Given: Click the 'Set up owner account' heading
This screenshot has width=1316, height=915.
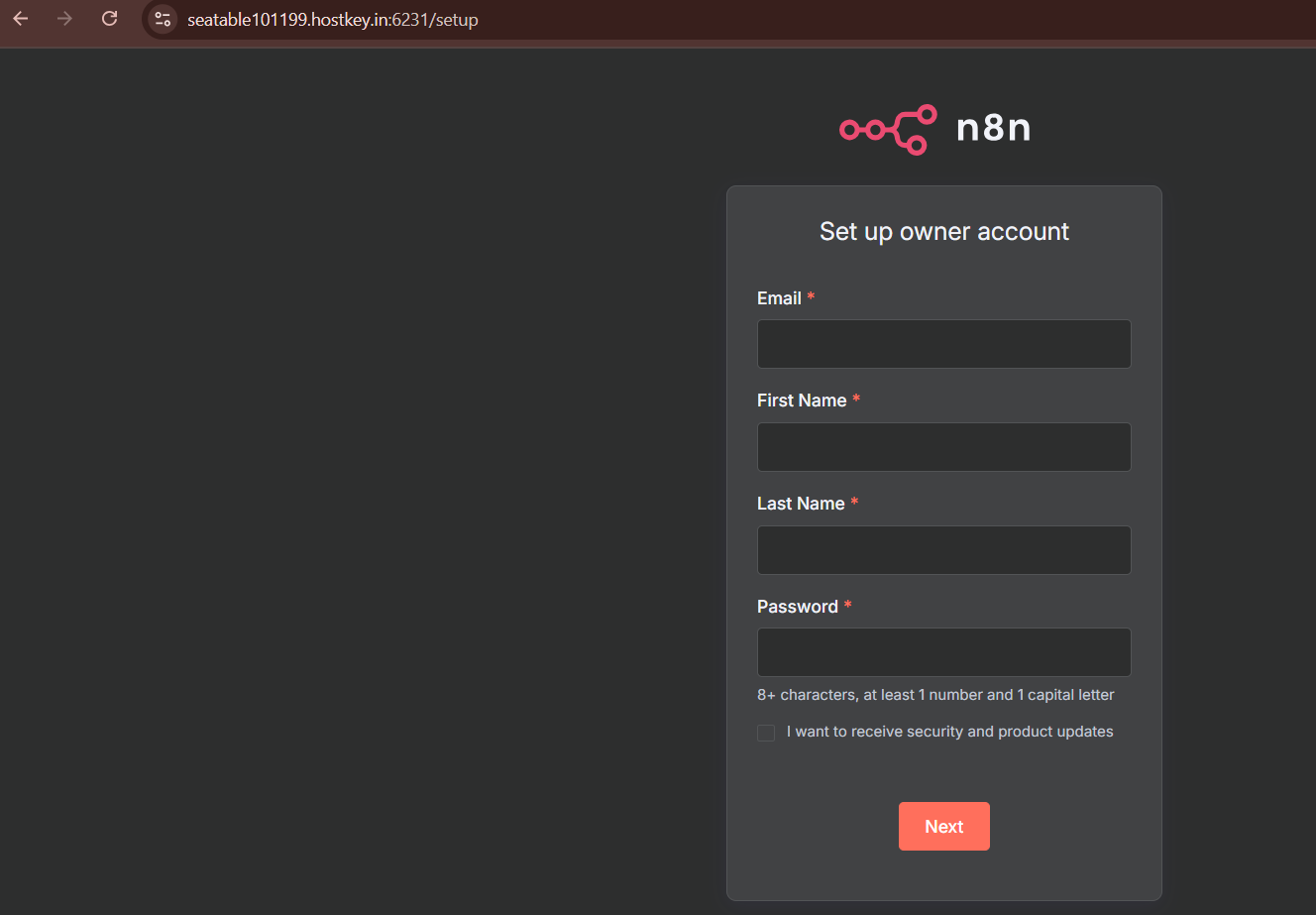Looking at the screenshot, I should 943,232.
